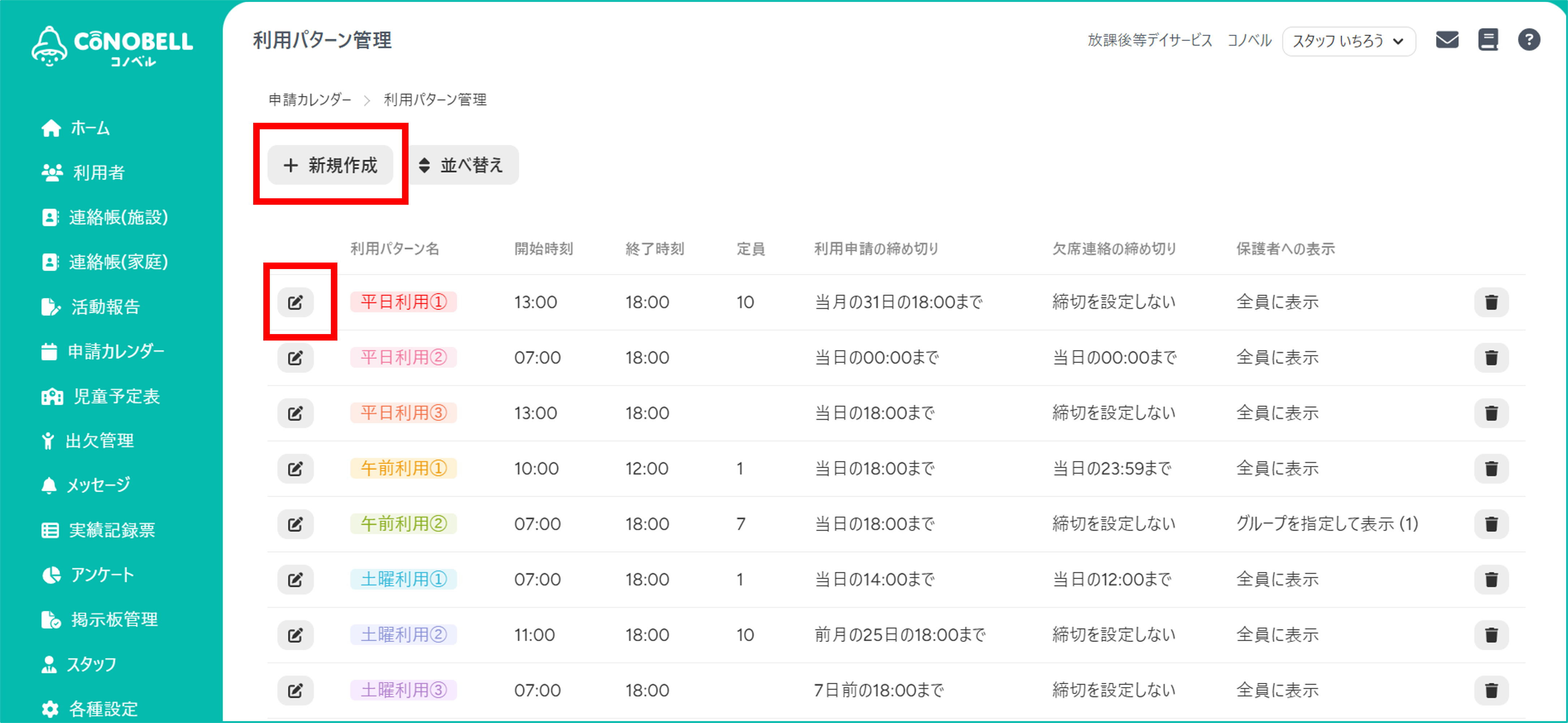Open the manual book icon in header

point(1488,40)
